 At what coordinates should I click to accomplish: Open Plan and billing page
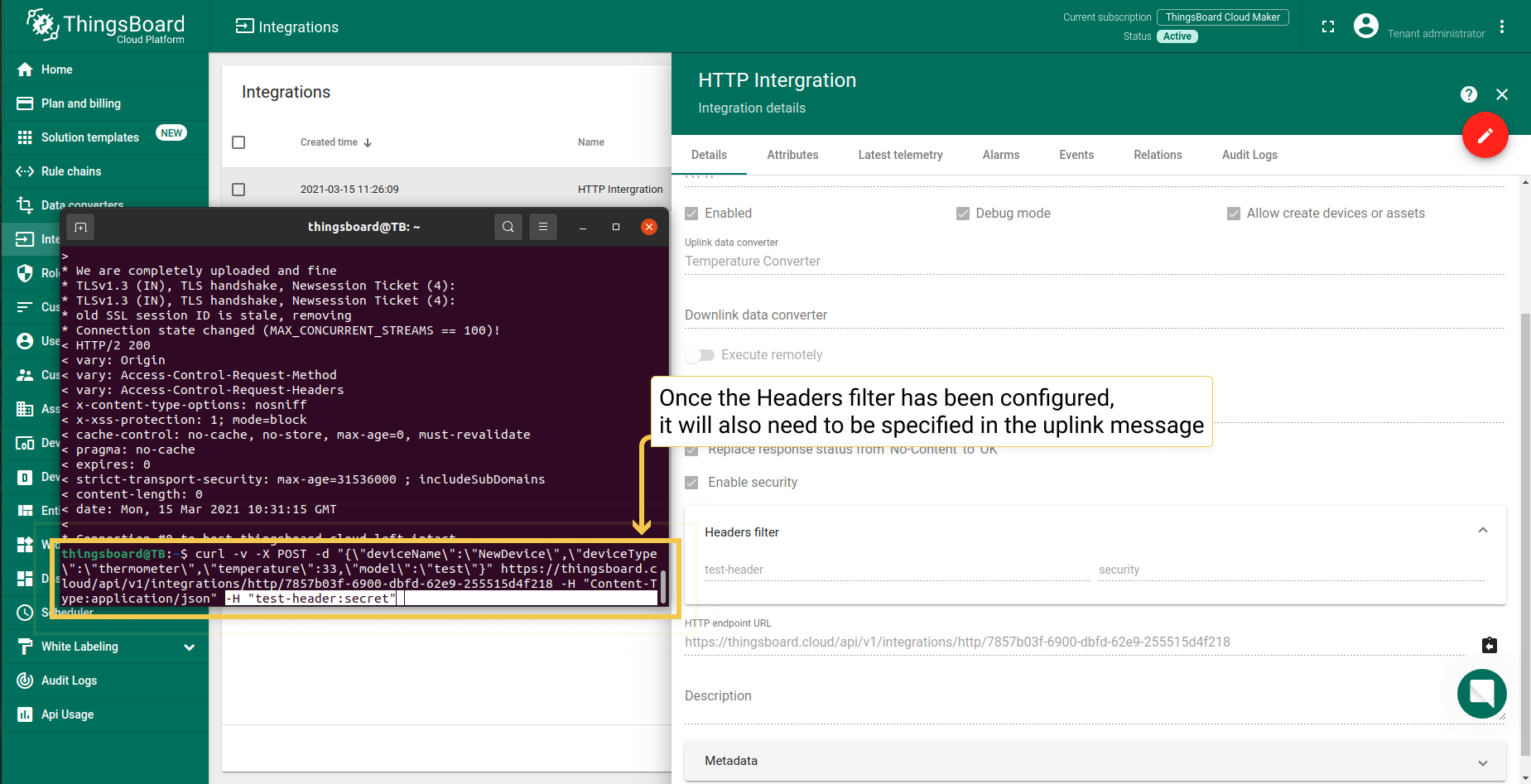104,103
